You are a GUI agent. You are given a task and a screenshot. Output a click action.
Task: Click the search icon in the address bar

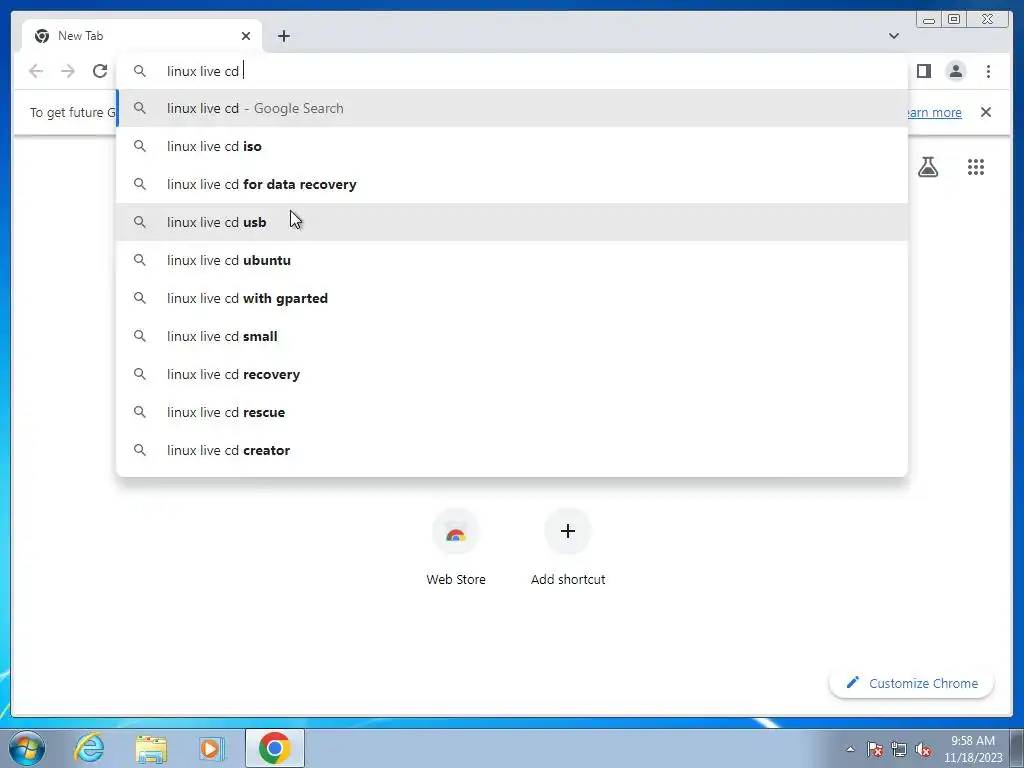(140, 71)
